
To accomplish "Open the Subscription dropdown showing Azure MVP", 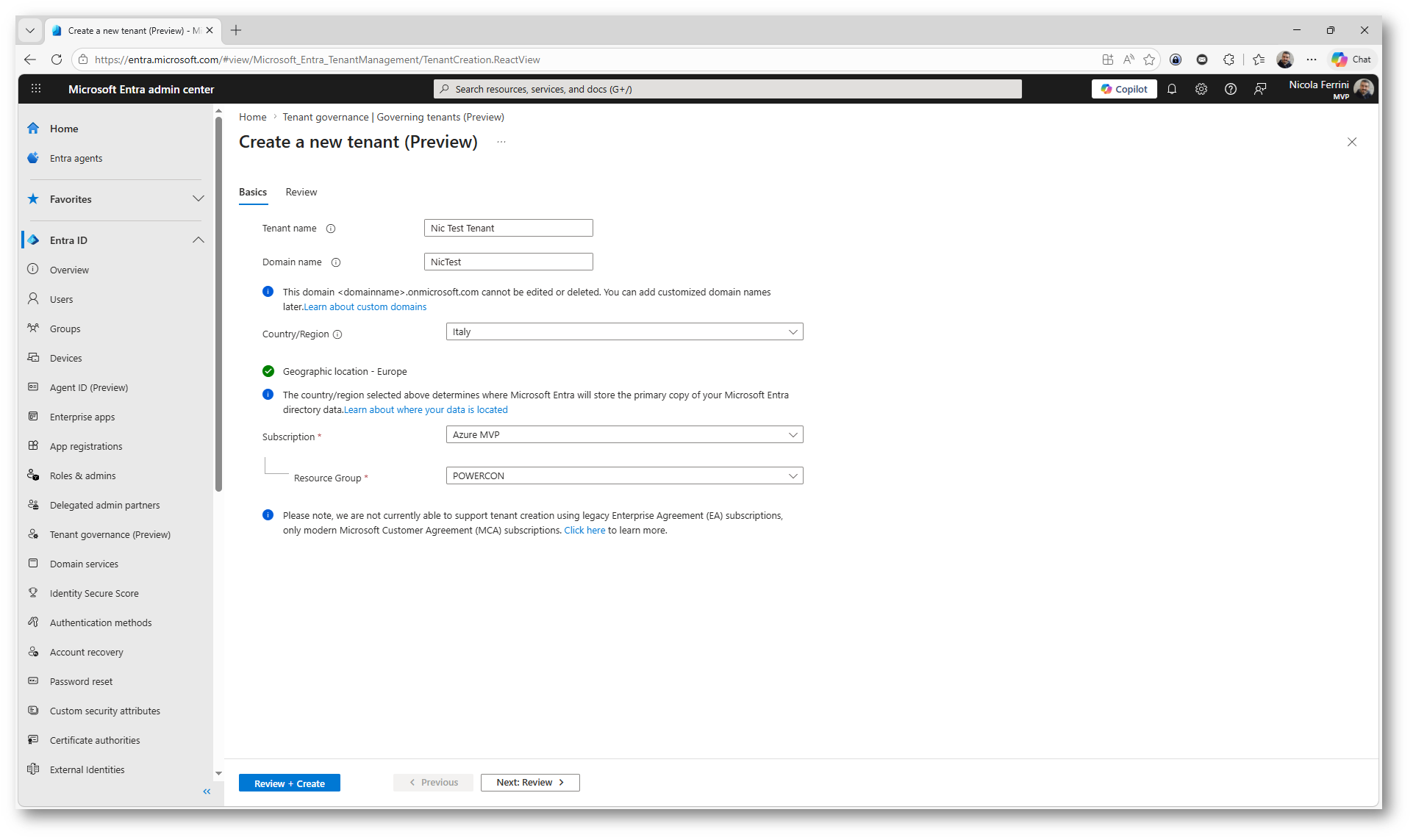I will coord(624,435).
